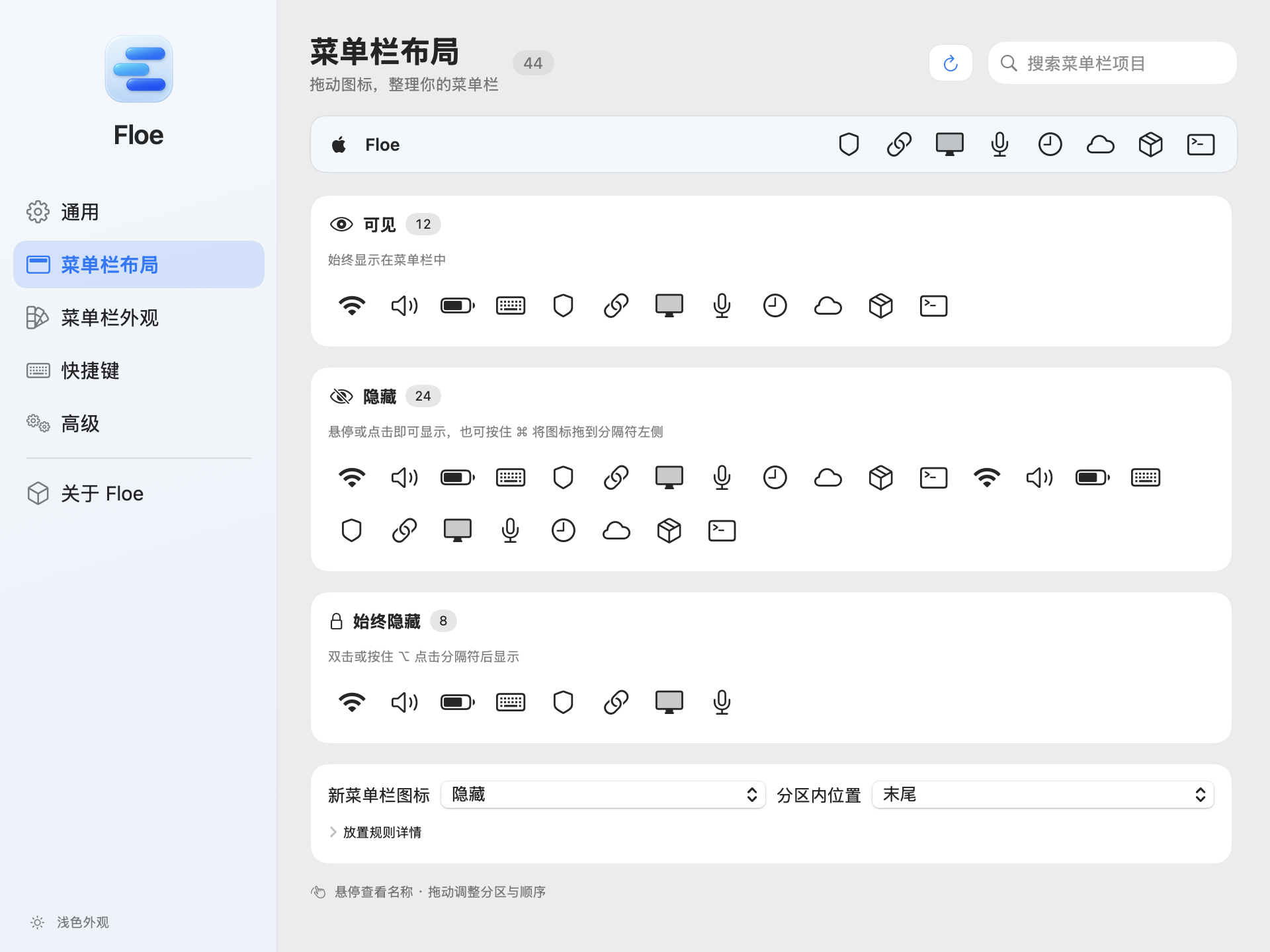Click the clock icon in 可见 section
1270x952 pixels.
[775, 305]
